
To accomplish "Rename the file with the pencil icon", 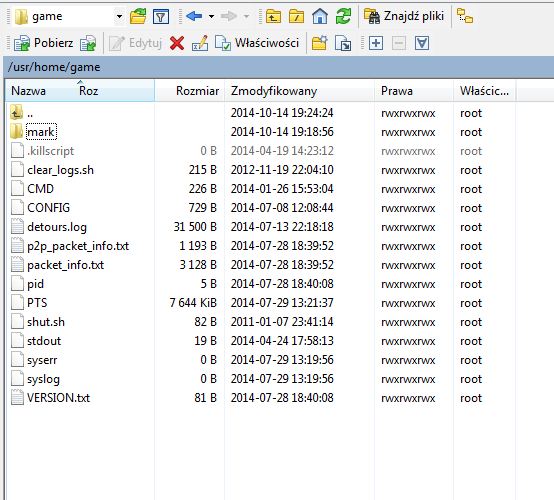I will pyautogui.click(x=200, y=43).
